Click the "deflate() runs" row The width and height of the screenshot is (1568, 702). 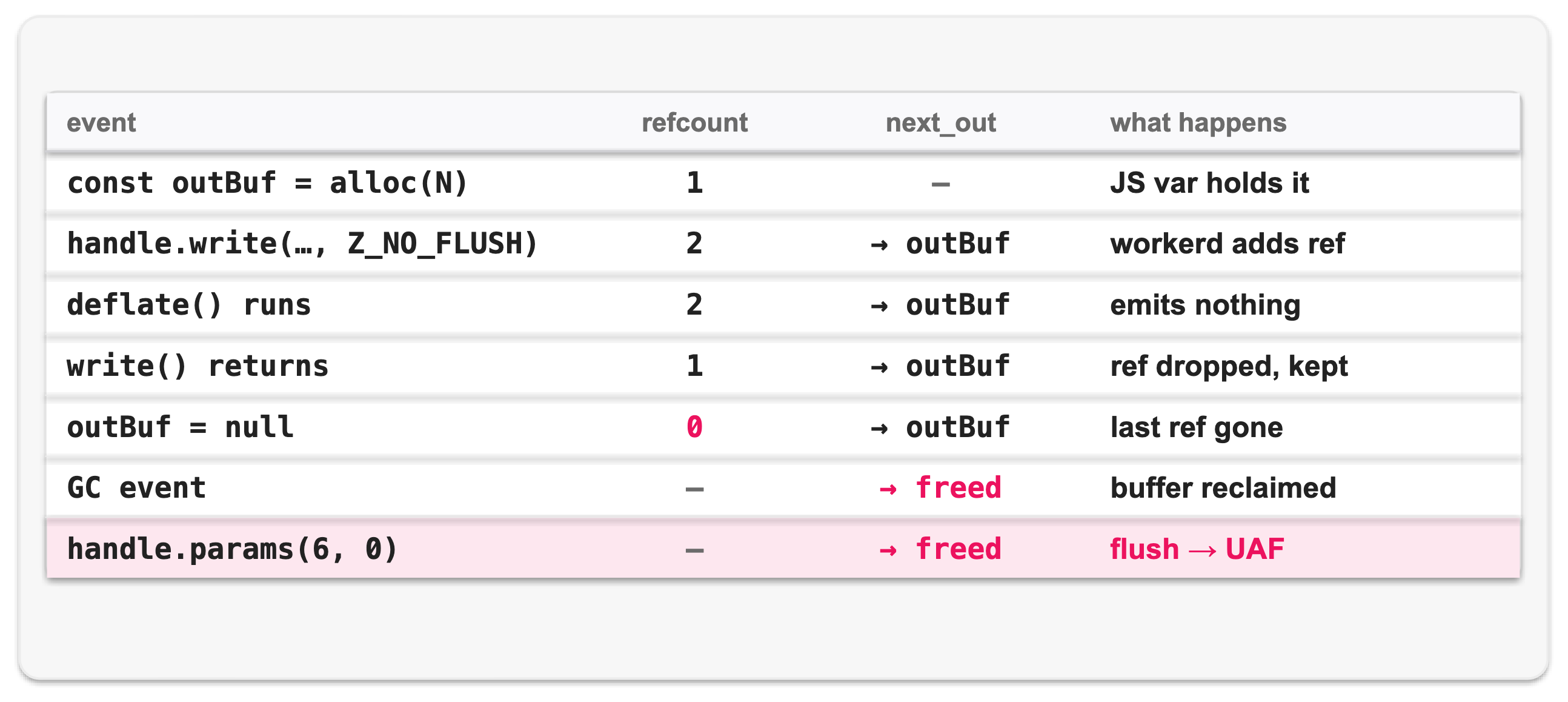click(x=783, y=305)
